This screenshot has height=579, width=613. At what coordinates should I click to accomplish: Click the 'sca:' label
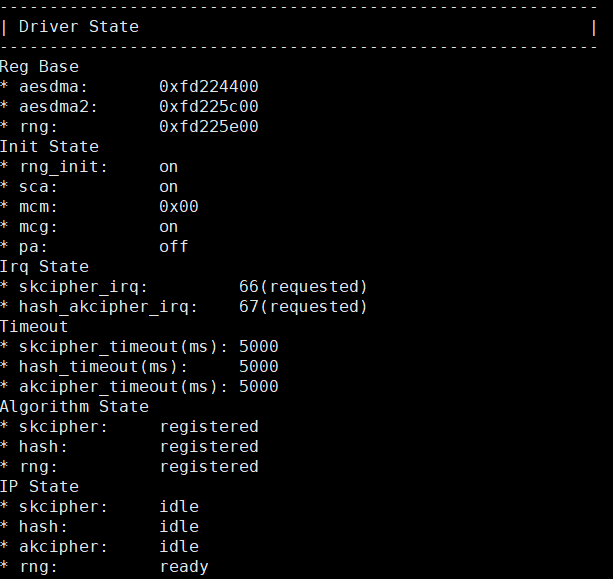click(x=39, y=187)
